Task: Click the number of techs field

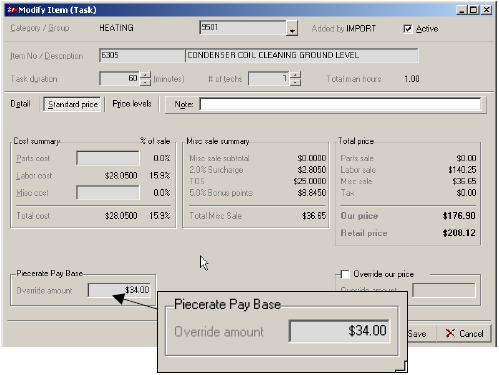Action: [269, 79]
